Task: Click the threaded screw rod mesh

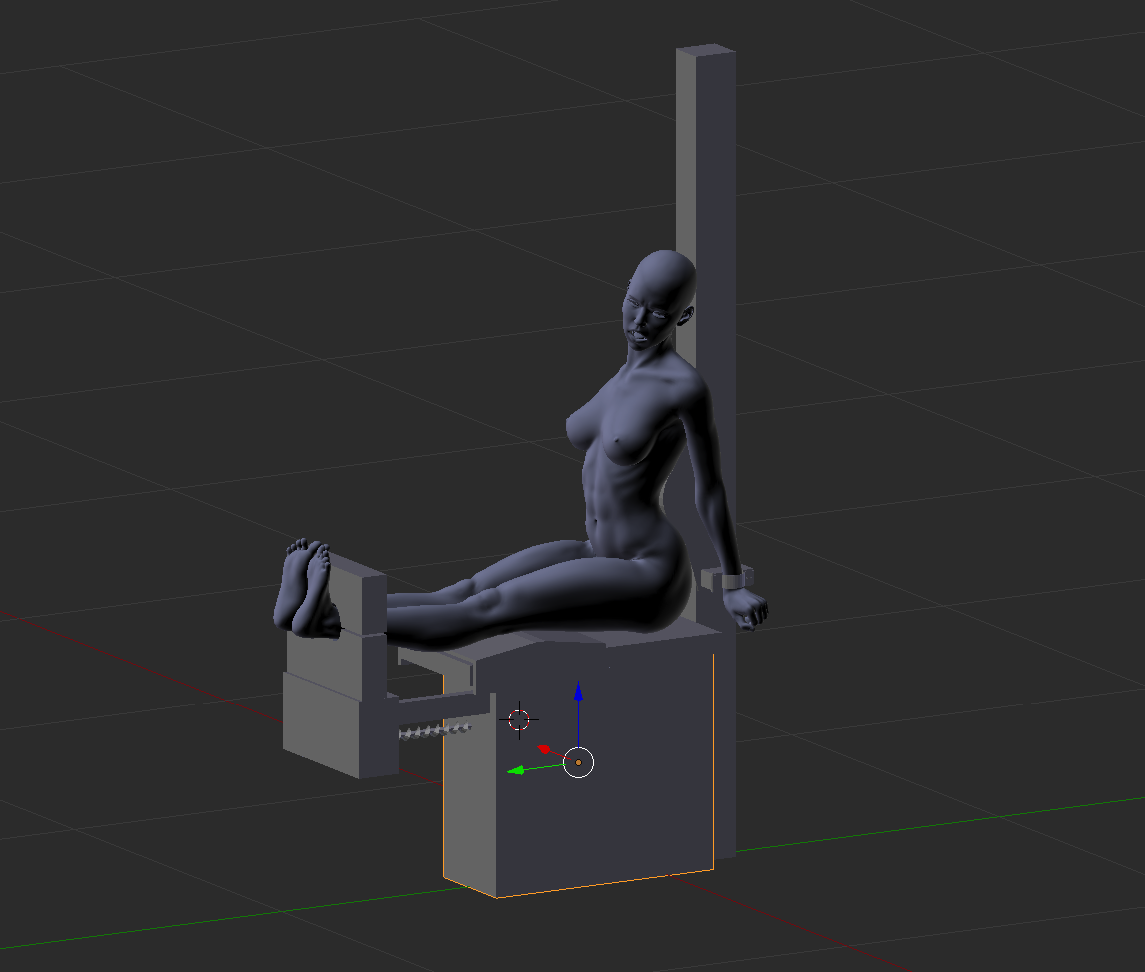Action: pos(435,731)
